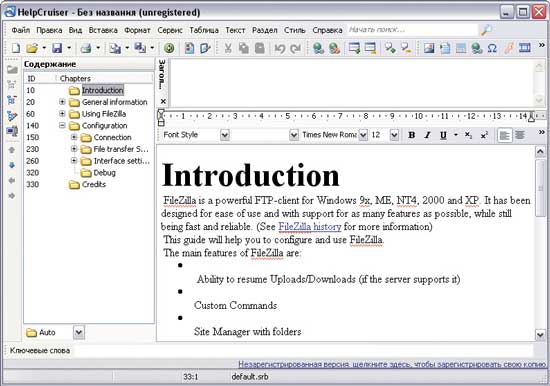
Task: Open the Сервис menu
Action: pyautogui.click(x=170, y=30)
